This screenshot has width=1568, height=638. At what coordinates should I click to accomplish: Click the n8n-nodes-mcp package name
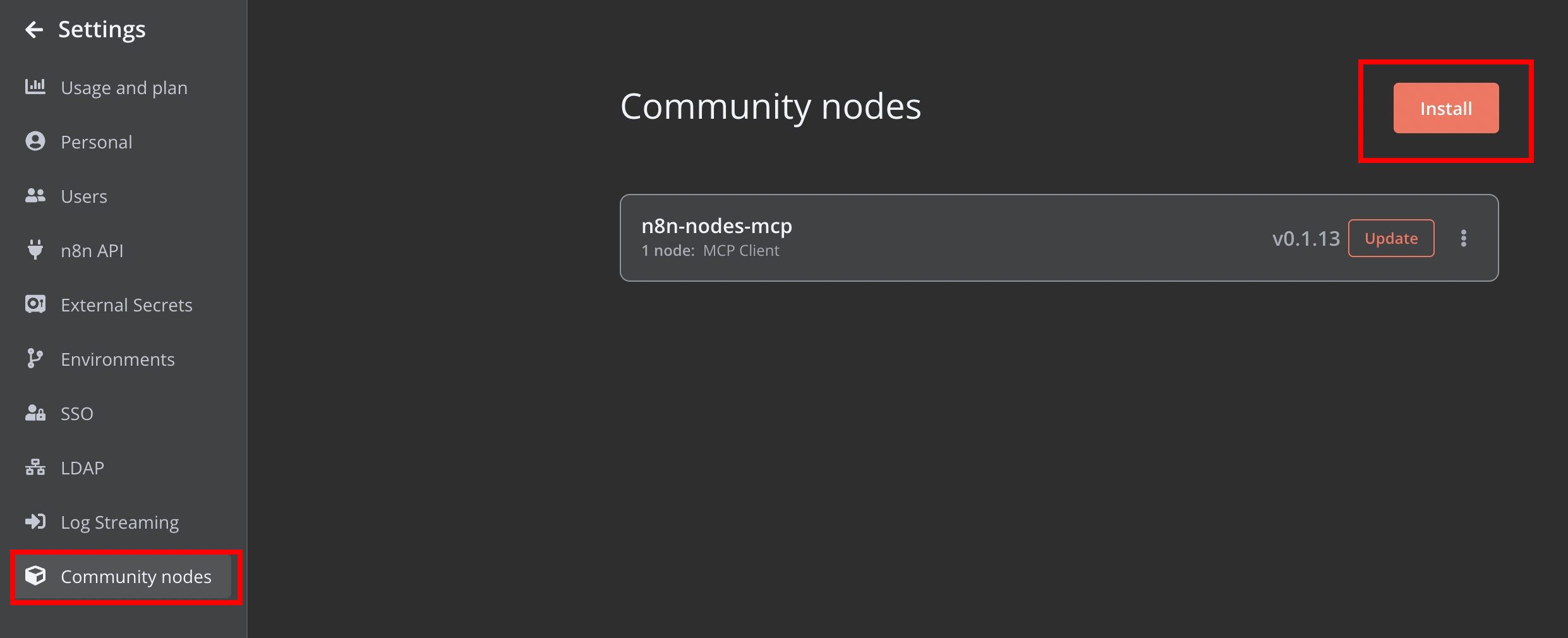(716, 226)
